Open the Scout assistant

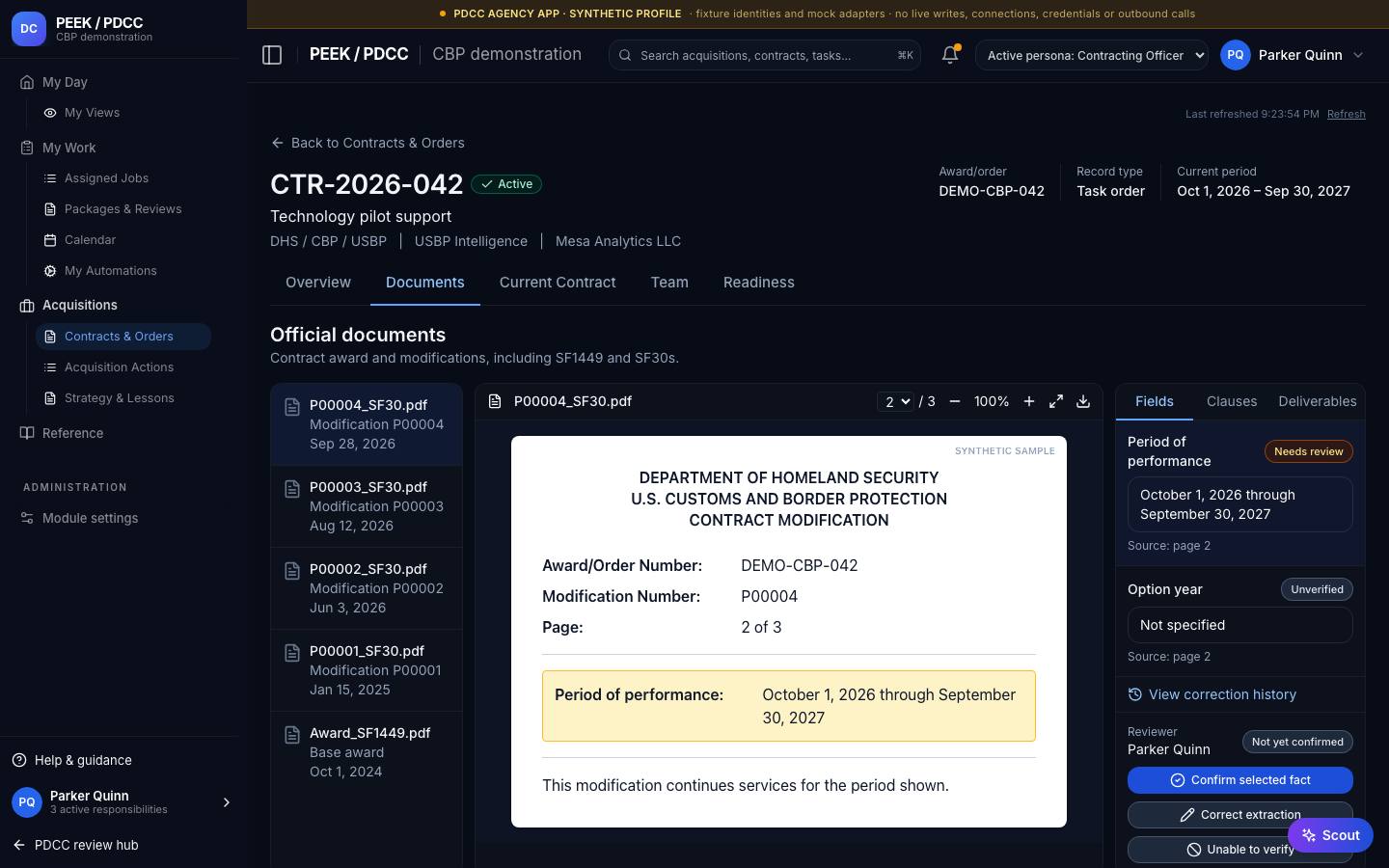pos(1330,835)
